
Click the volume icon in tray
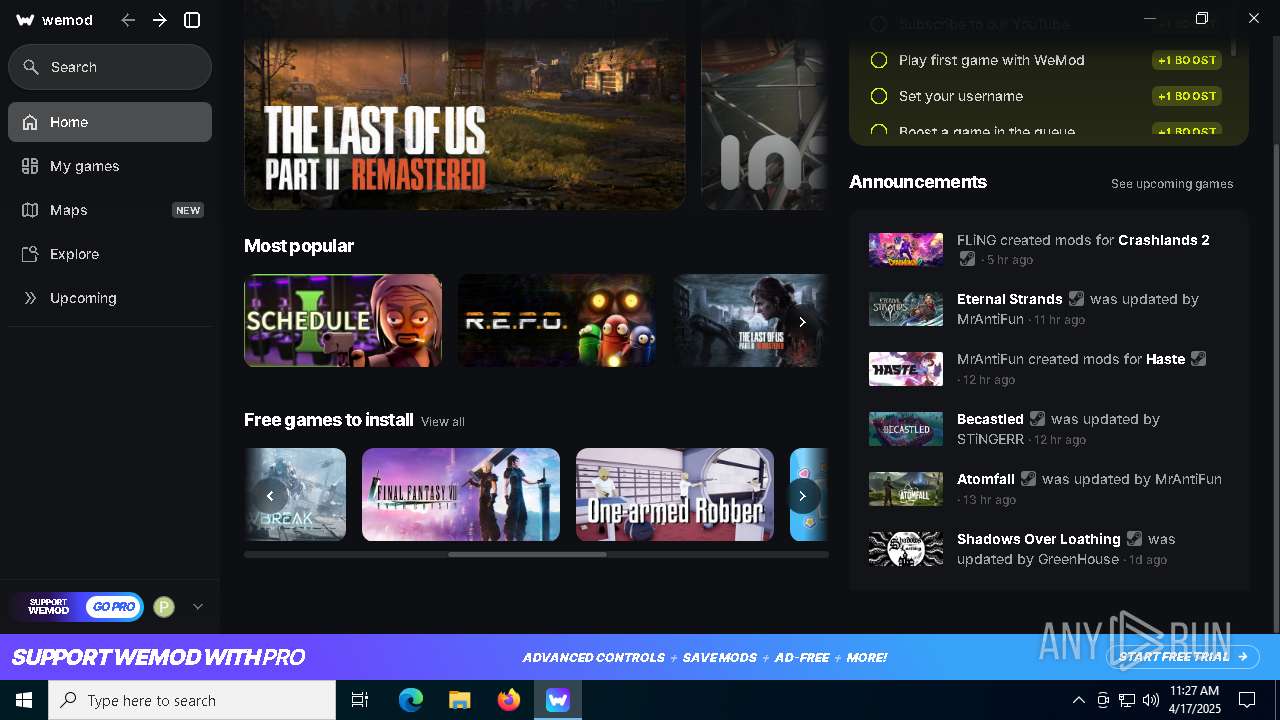pyautogui.click(x=1151, y=700)
